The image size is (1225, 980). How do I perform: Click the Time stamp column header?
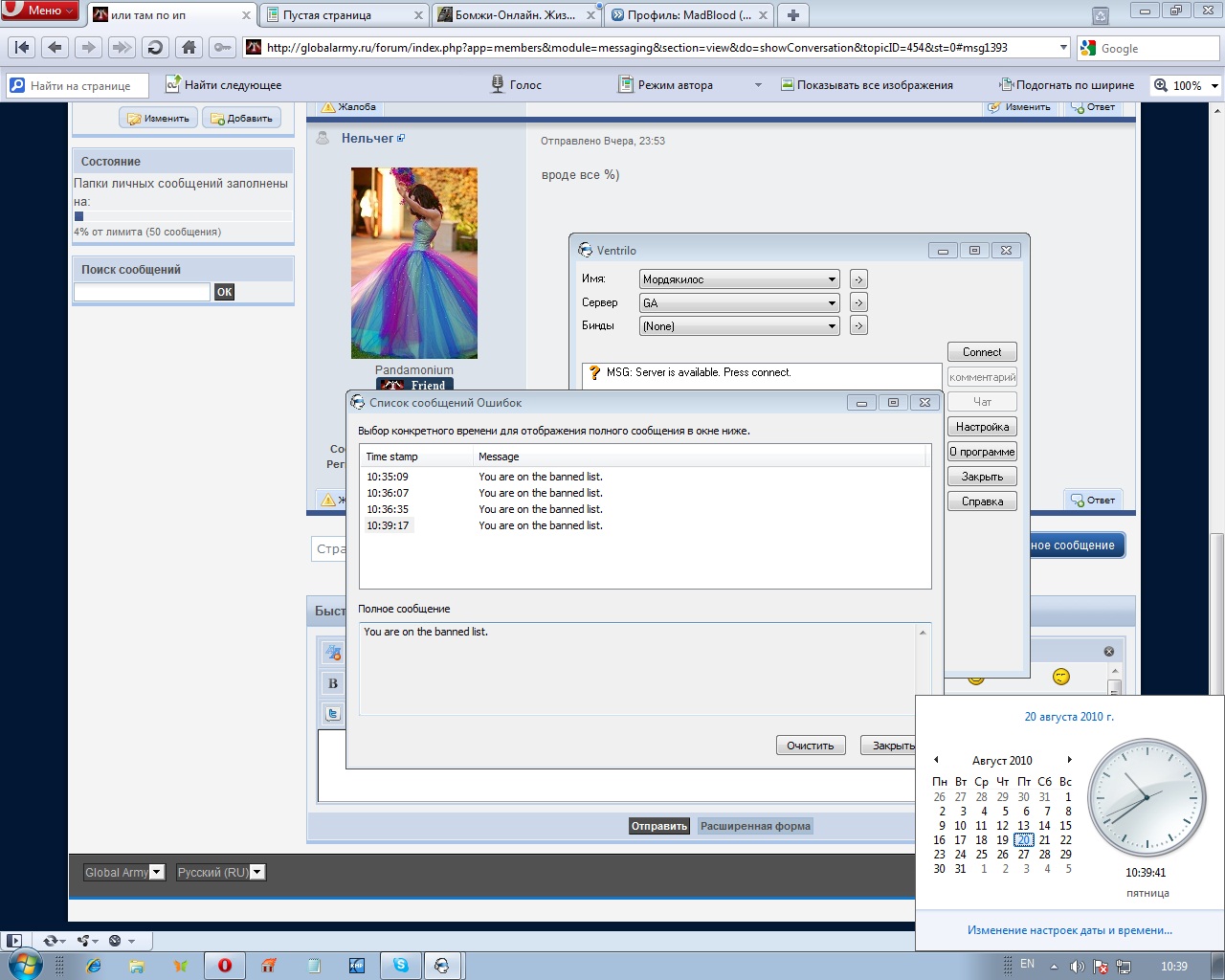click(x=415, y=457)
